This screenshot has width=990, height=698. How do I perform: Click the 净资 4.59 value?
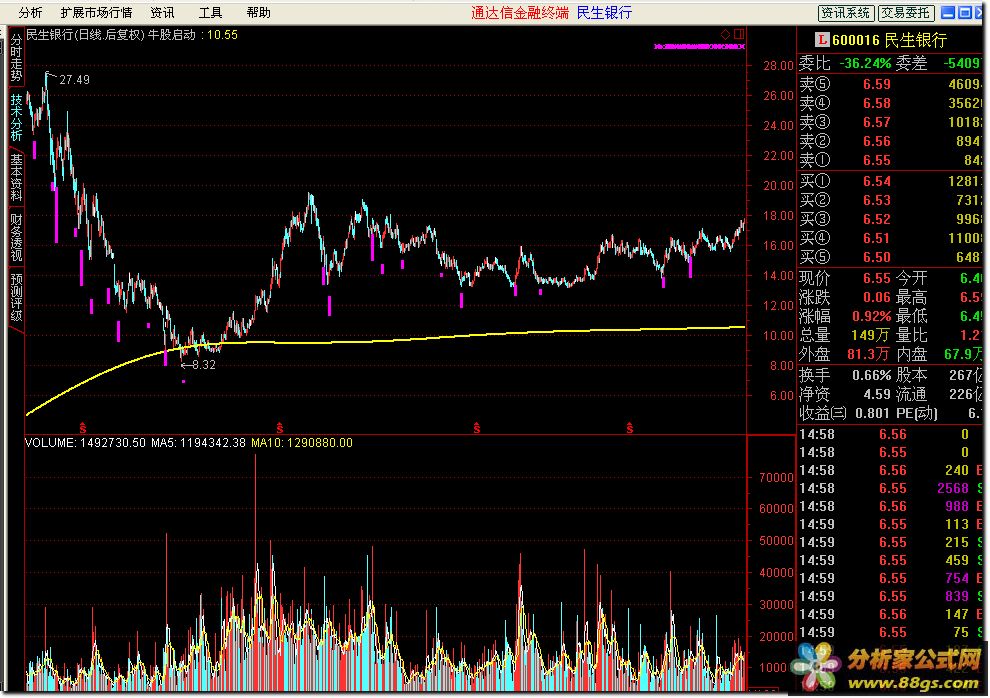pos(876,394)
